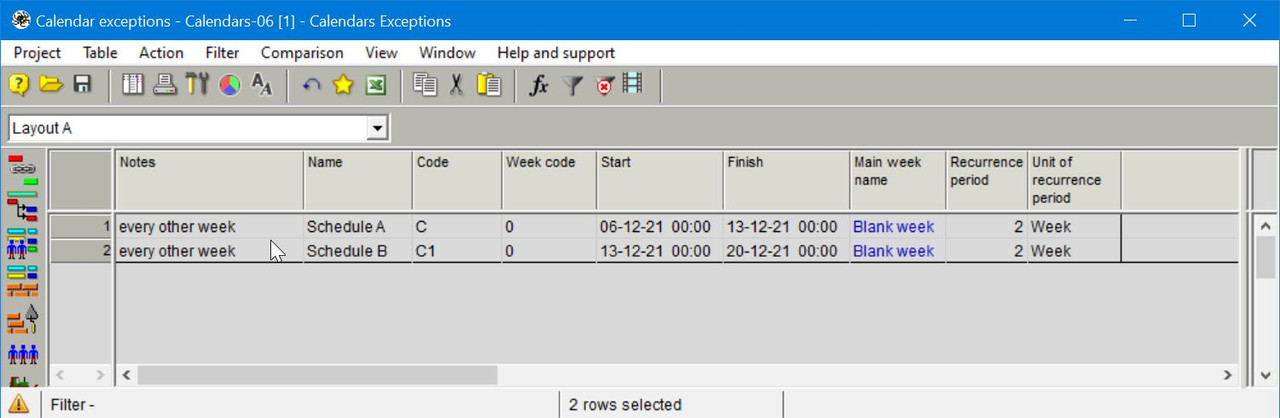Copy with the double pages icon
Viewport: 1280px width, 418px height.
(425, 85)
